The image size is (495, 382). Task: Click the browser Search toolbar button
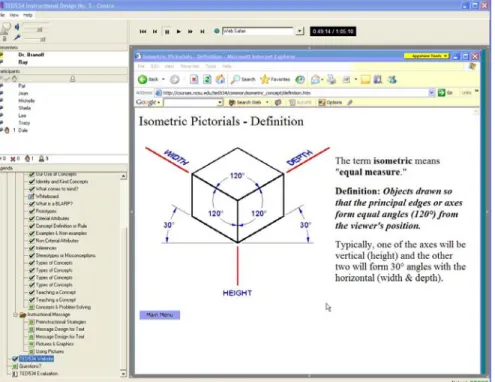coord(243,79)
